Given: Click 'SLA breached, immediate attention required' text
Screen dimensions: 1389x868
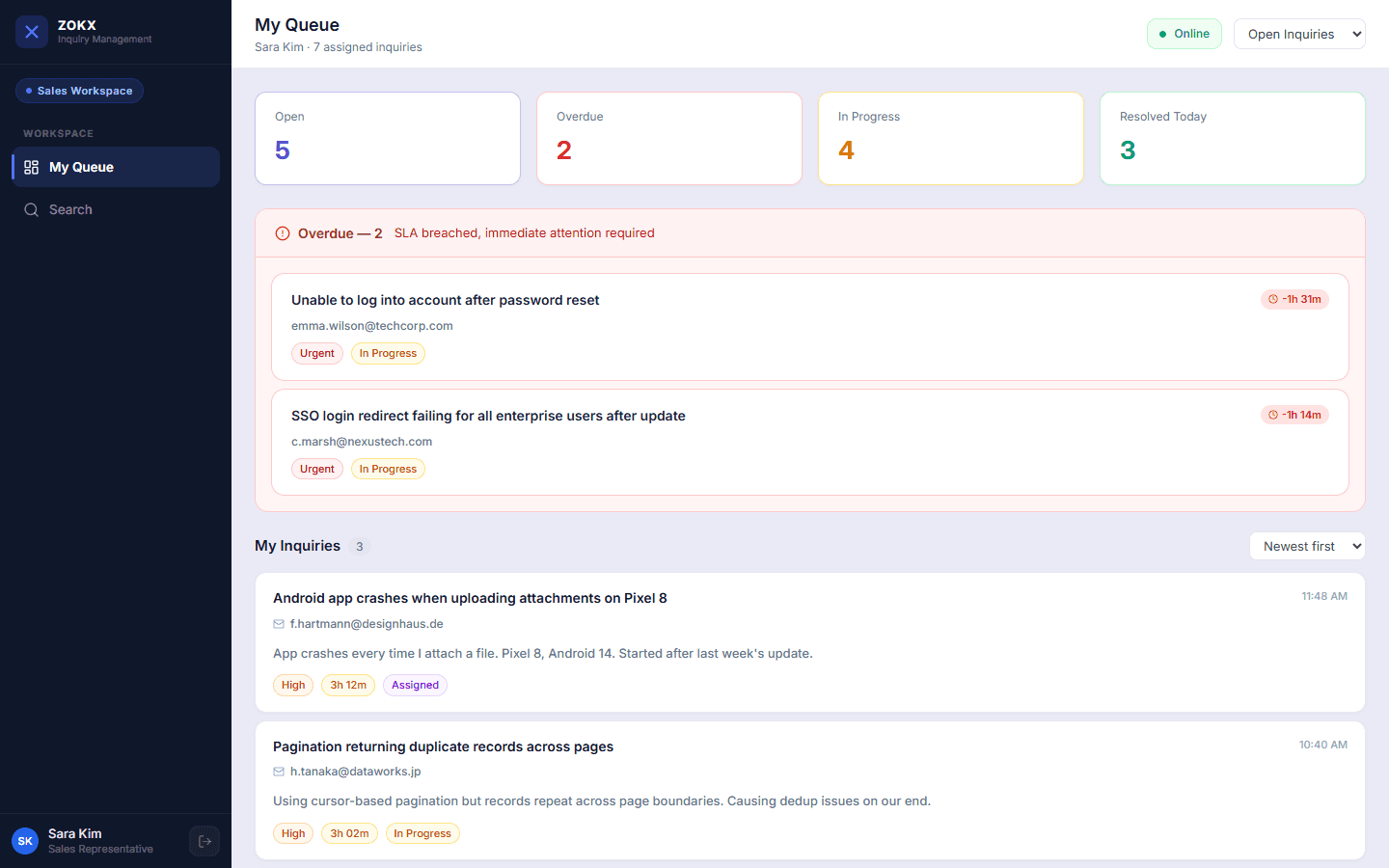Looking at the screenshot, I should pyautogui.click(x=524, y=233).
